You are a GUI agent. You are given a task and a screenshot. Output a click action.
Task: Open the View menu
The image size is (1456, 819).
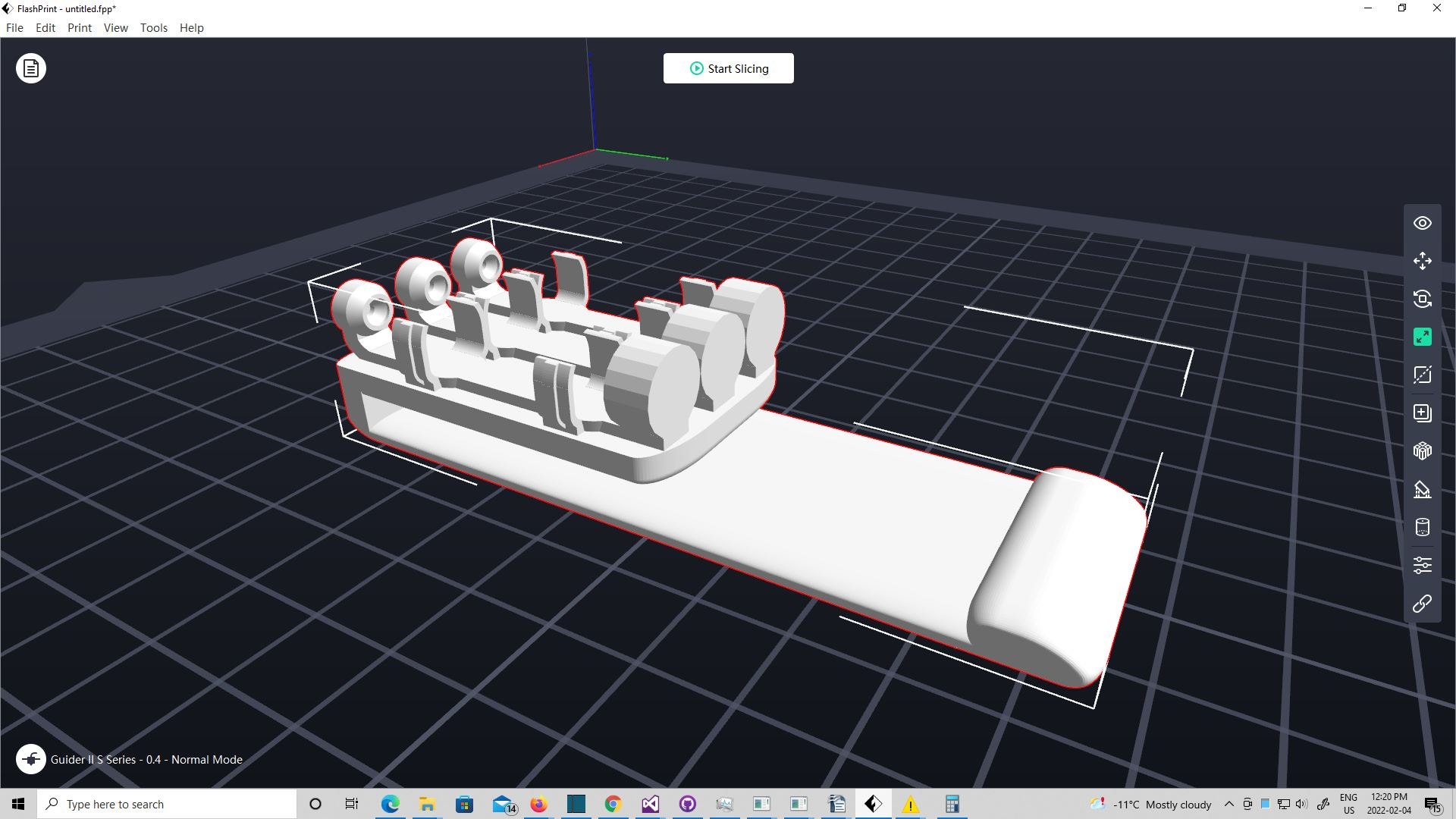pos(116,27)
